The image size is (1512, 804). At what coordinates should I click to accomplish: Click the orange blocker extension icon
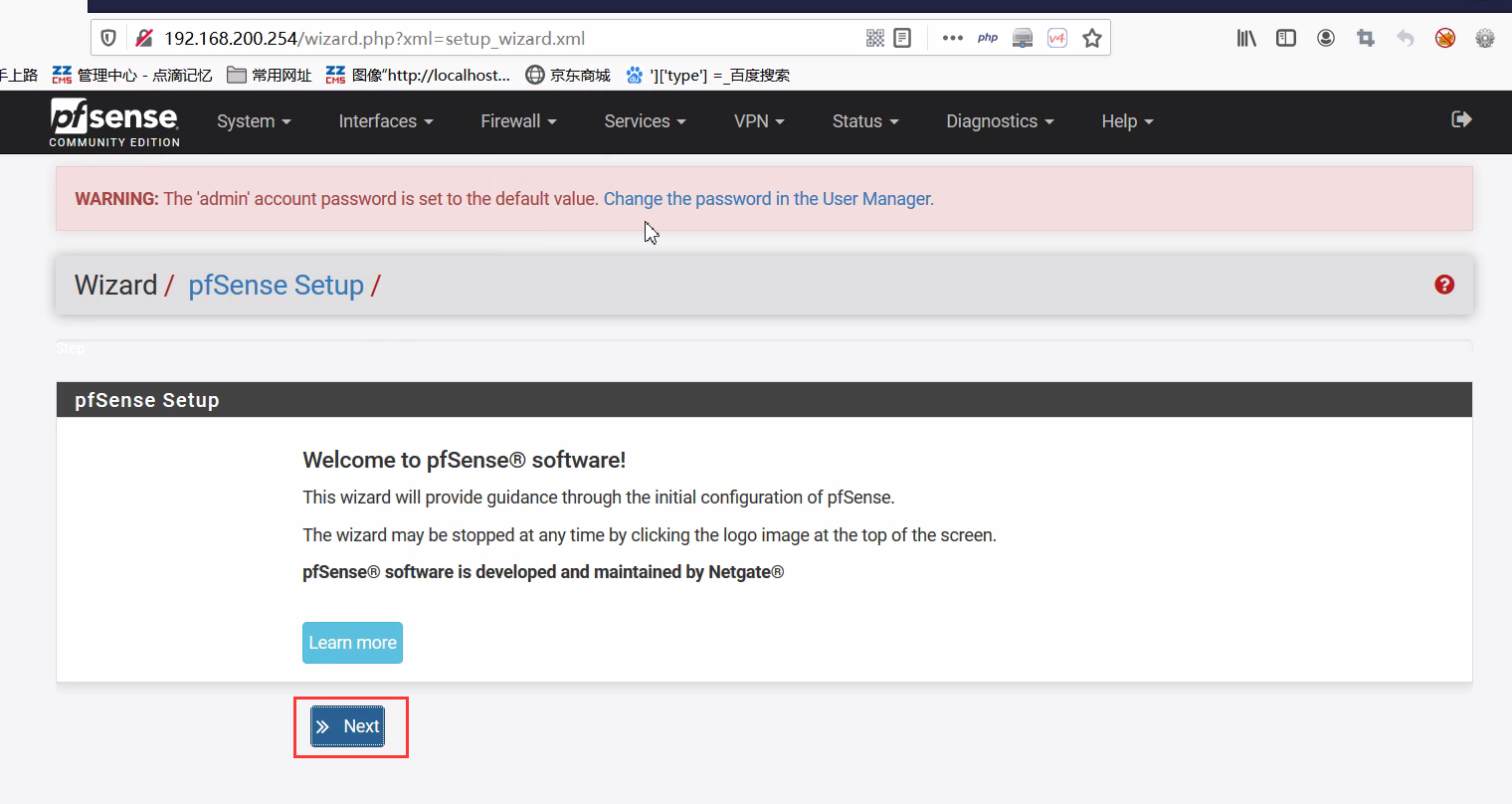(x=1445, y=38)
